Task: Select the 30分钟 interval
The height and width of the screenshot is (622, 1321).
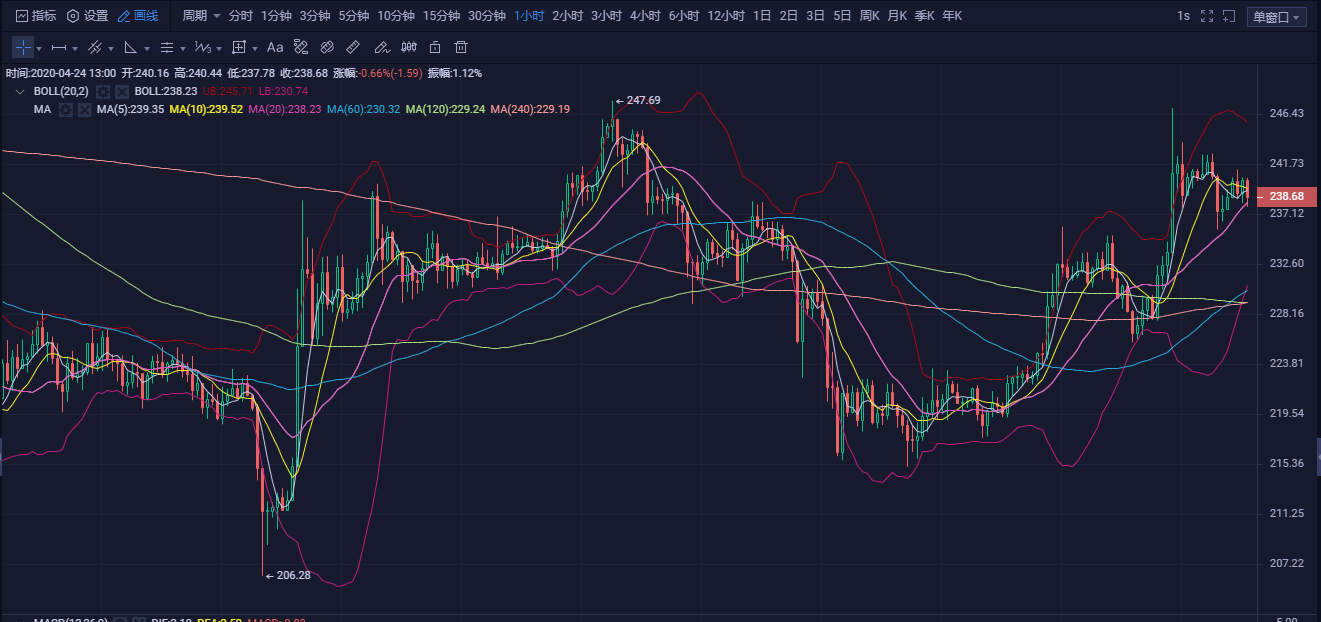Action: coord(487,16)
